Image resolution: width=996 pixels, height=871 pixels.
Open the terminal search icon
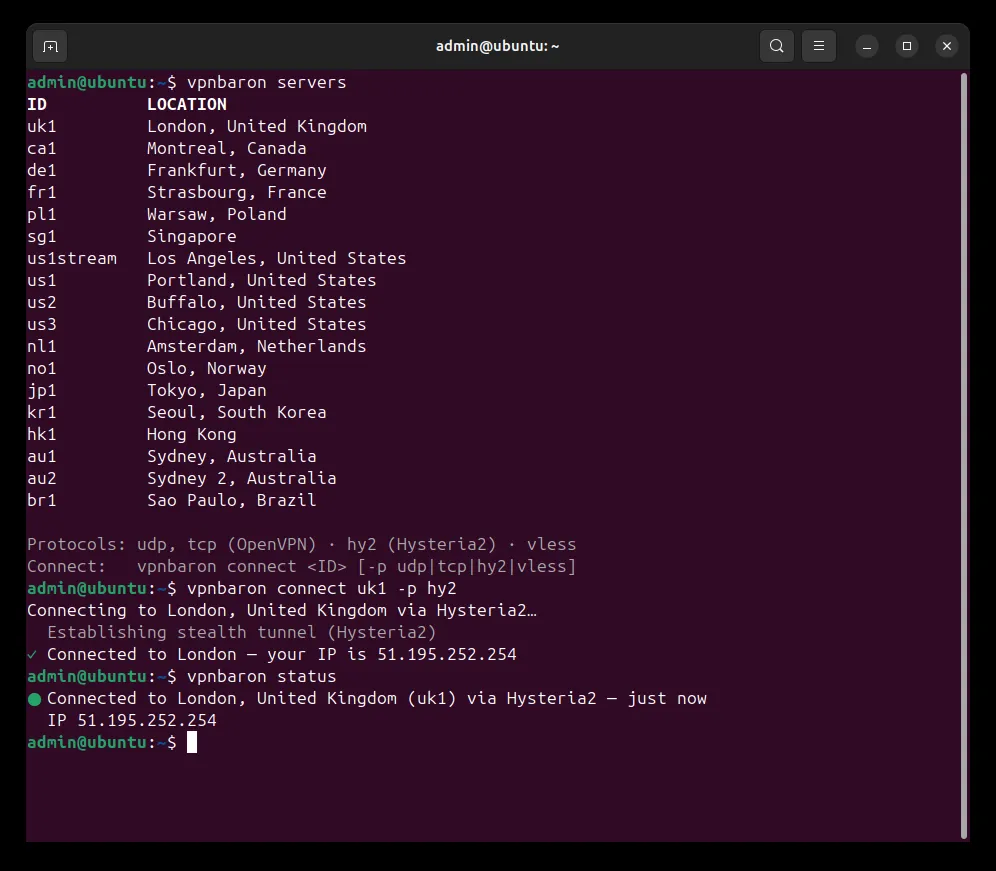click(x=776, y=46)
